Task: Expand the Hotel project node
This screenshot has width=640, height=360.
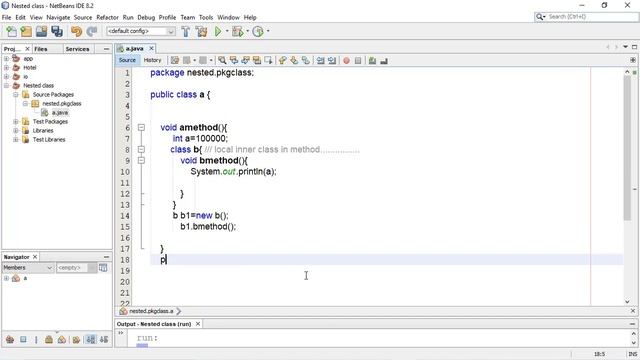Action: (x=6, y=68)
